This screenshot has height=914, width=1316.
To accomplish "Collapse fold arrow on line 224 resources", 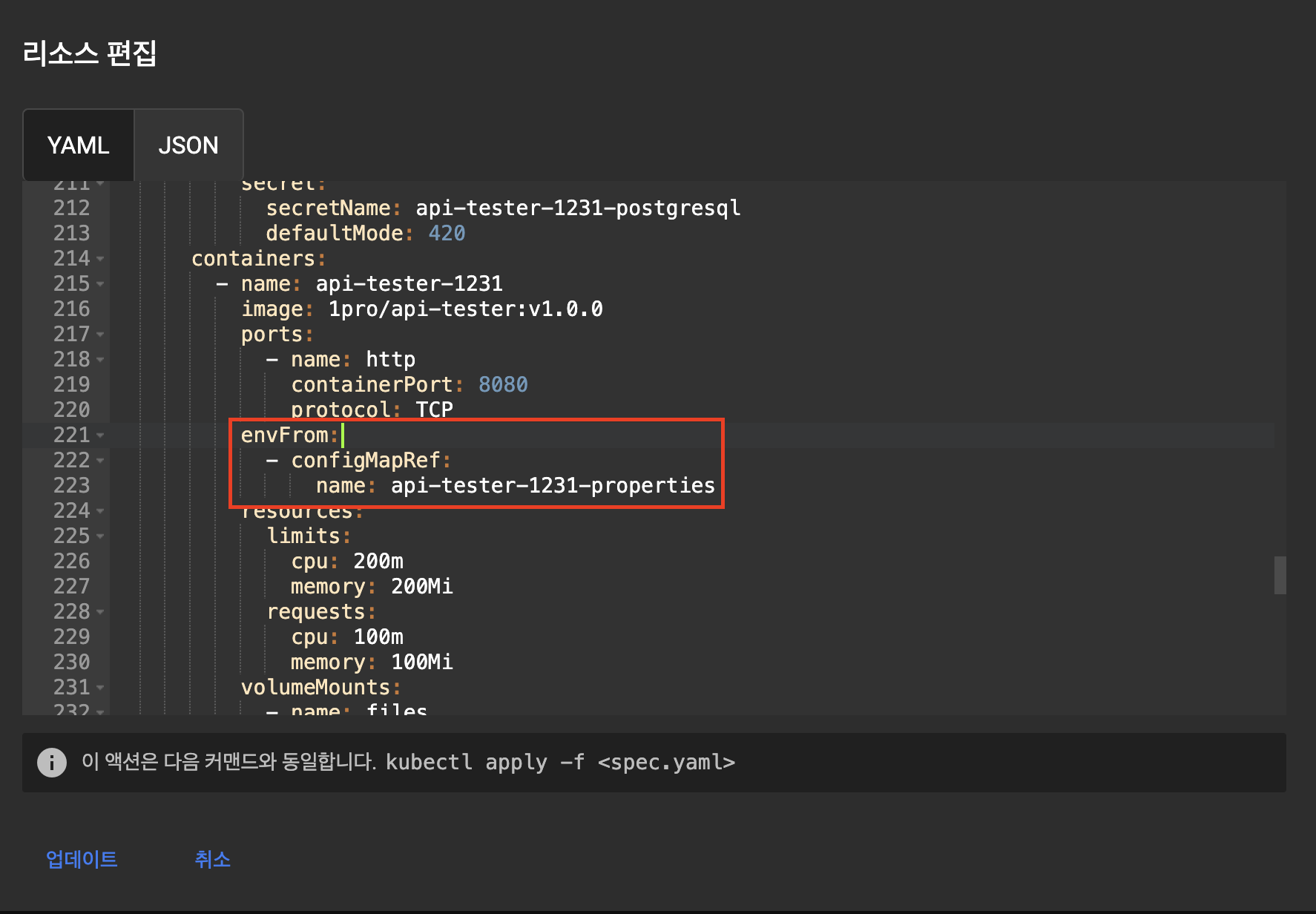I will [x=100, y=511].
